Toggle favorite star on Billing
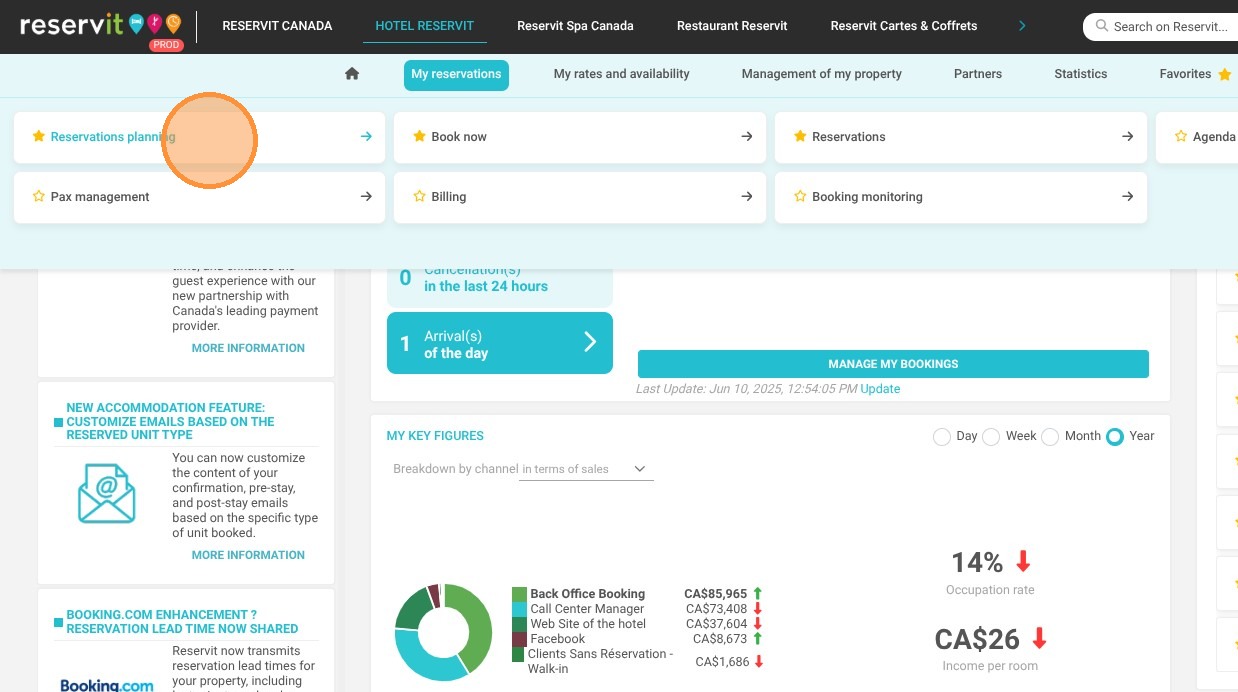 coord(420,197)
